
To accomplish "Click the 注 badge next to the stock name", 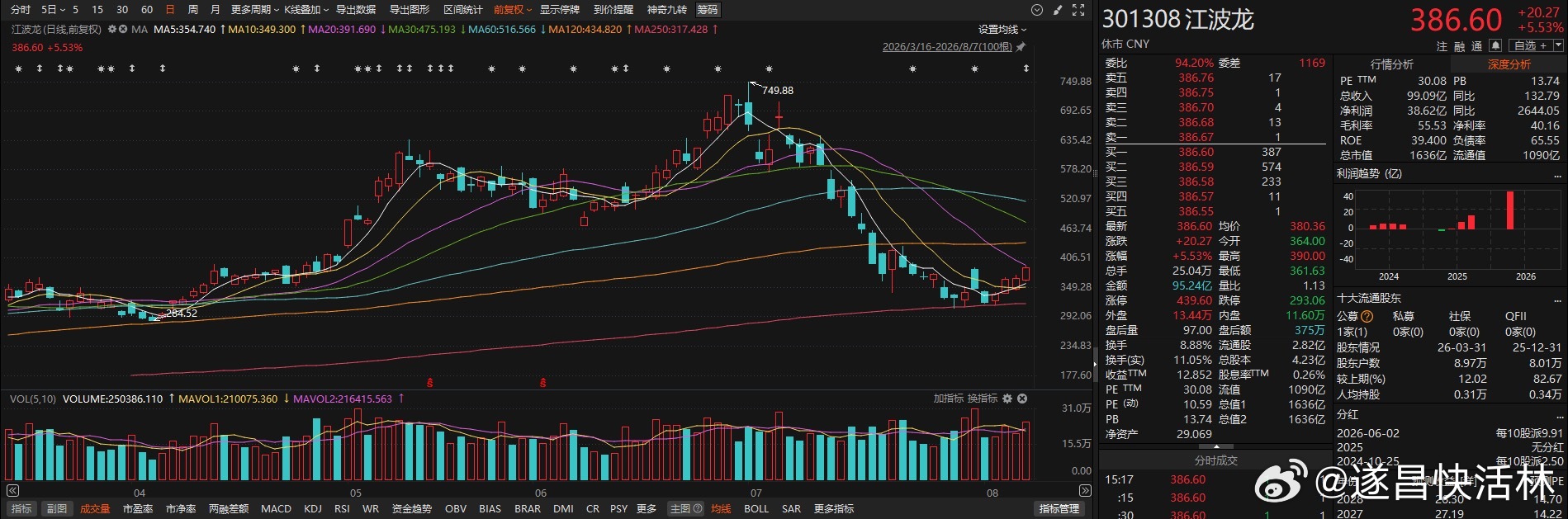I will click(1442, 46).
